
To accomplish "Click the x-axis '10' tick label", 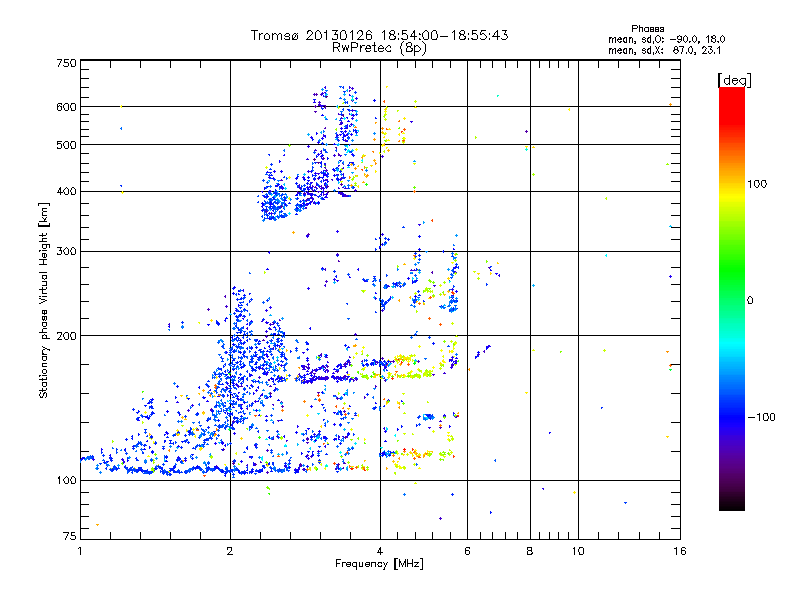I will click(578, 551).
